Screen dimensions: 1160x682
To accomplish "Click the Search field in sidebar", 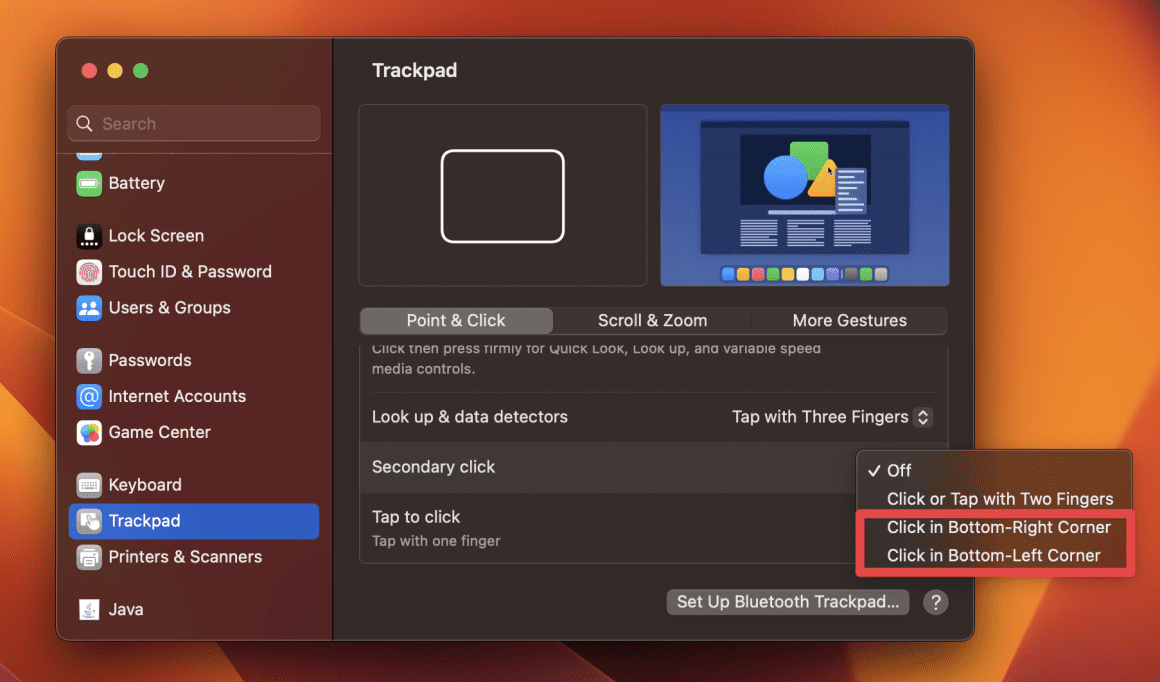I will pos(193,123).
